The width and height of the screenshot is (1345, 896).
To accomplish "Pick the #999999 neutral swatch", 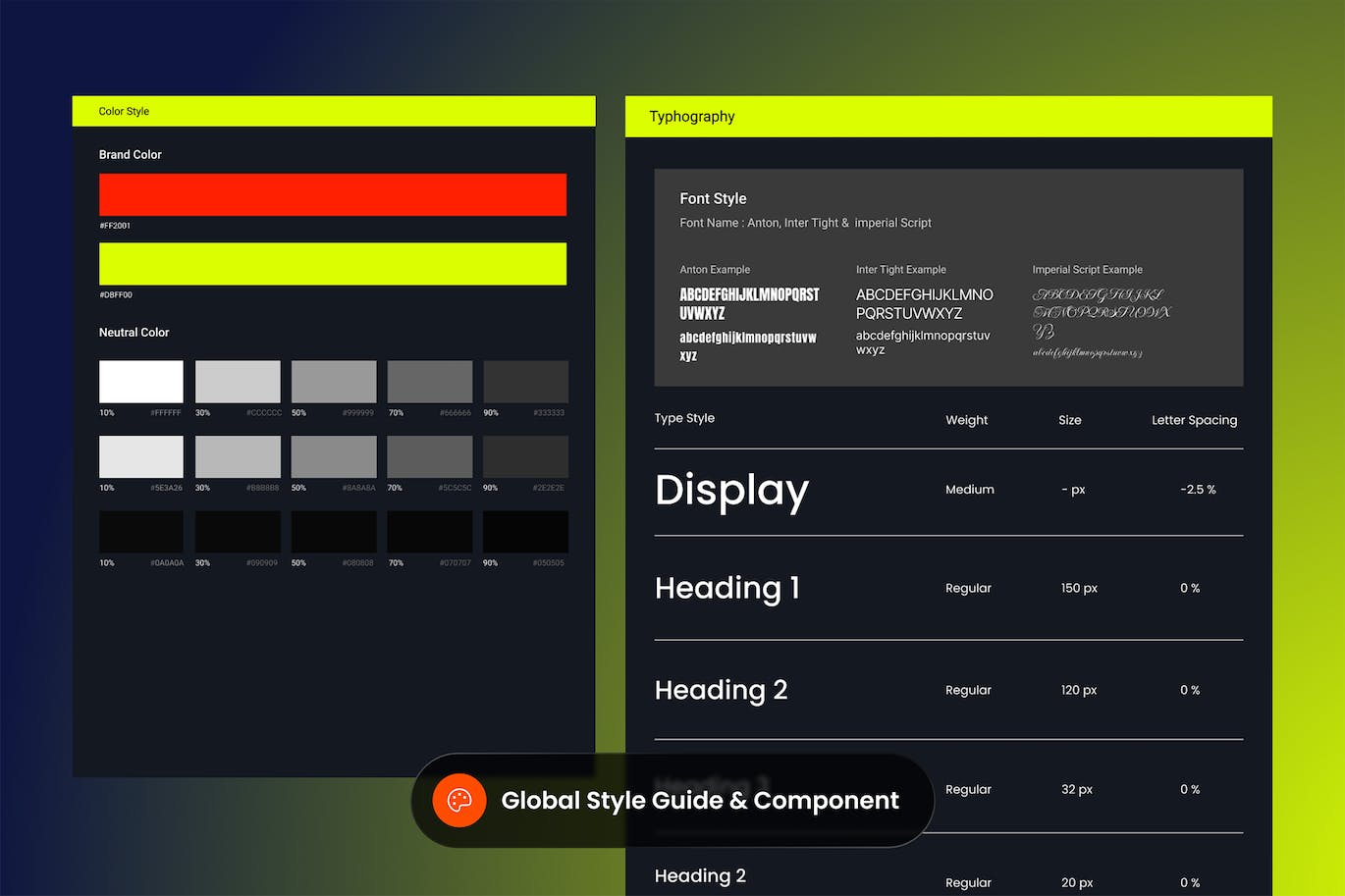I will click(x=334, y=382).
